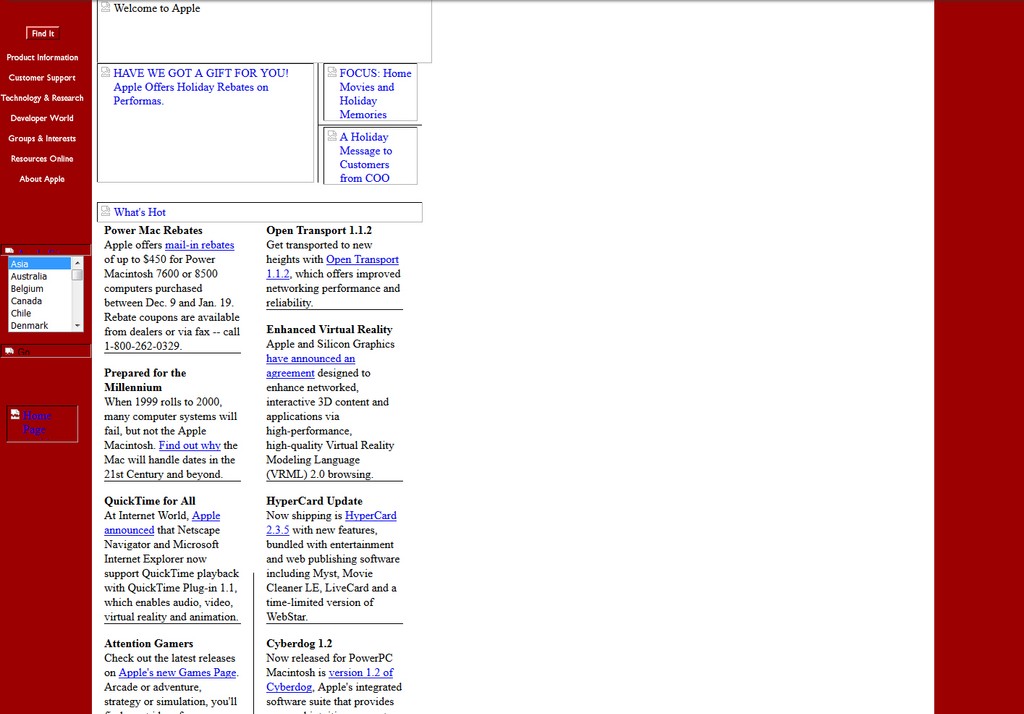Click the broken image icon beside A Holiday Message
The height and width of the screenshot is (714, 1024).
pos(332,137)
